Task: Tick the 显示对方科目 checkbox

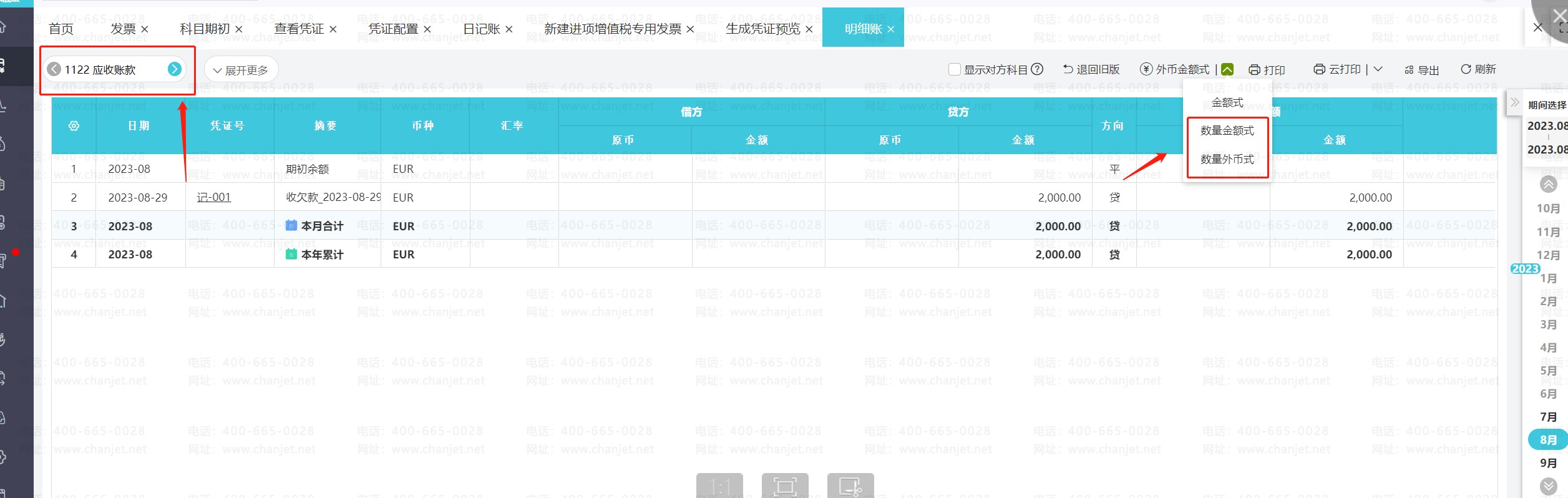Action: tap(954, 69)
